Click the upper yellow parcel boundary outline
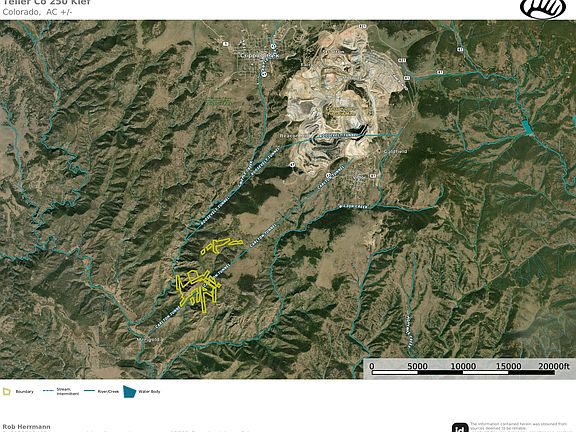This screenshot has width=576, height=432. pos(221,245)
